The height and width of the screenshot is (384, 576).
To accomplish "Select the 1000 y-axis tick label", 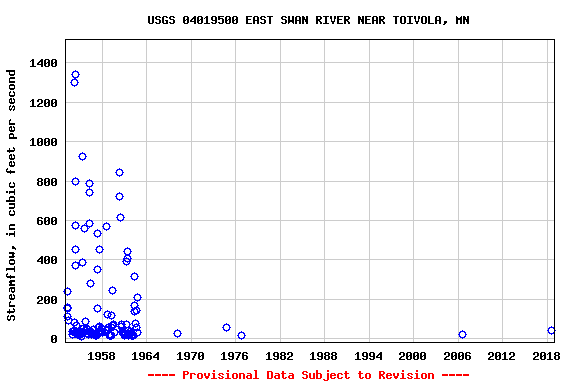I will coord(43,142).
